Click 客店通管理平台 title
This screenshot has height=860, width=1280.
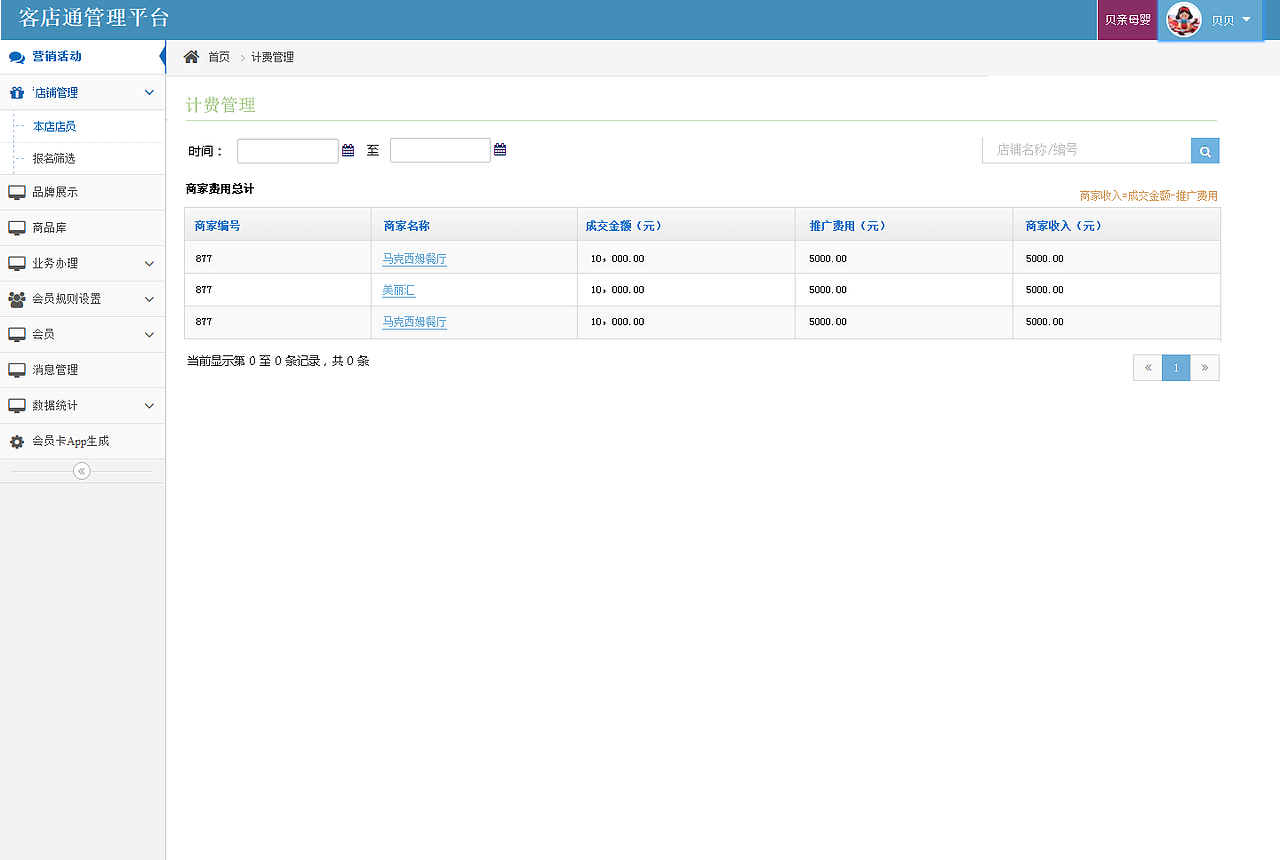pos(94,18)
